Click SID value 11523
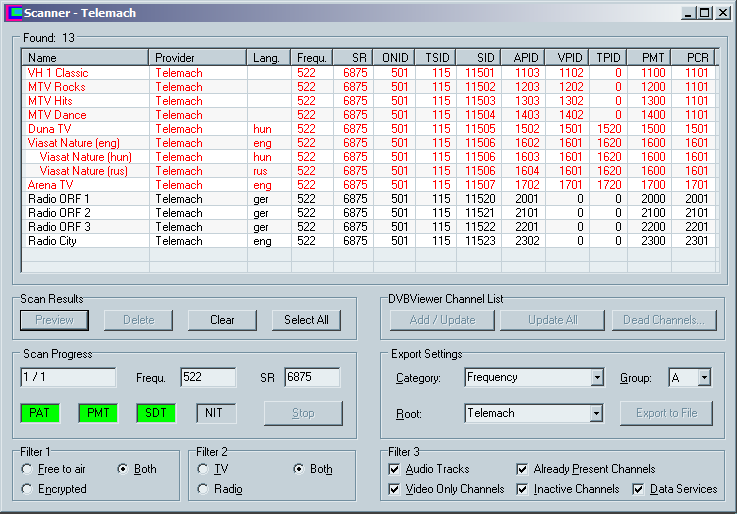 tap(480, 241)
